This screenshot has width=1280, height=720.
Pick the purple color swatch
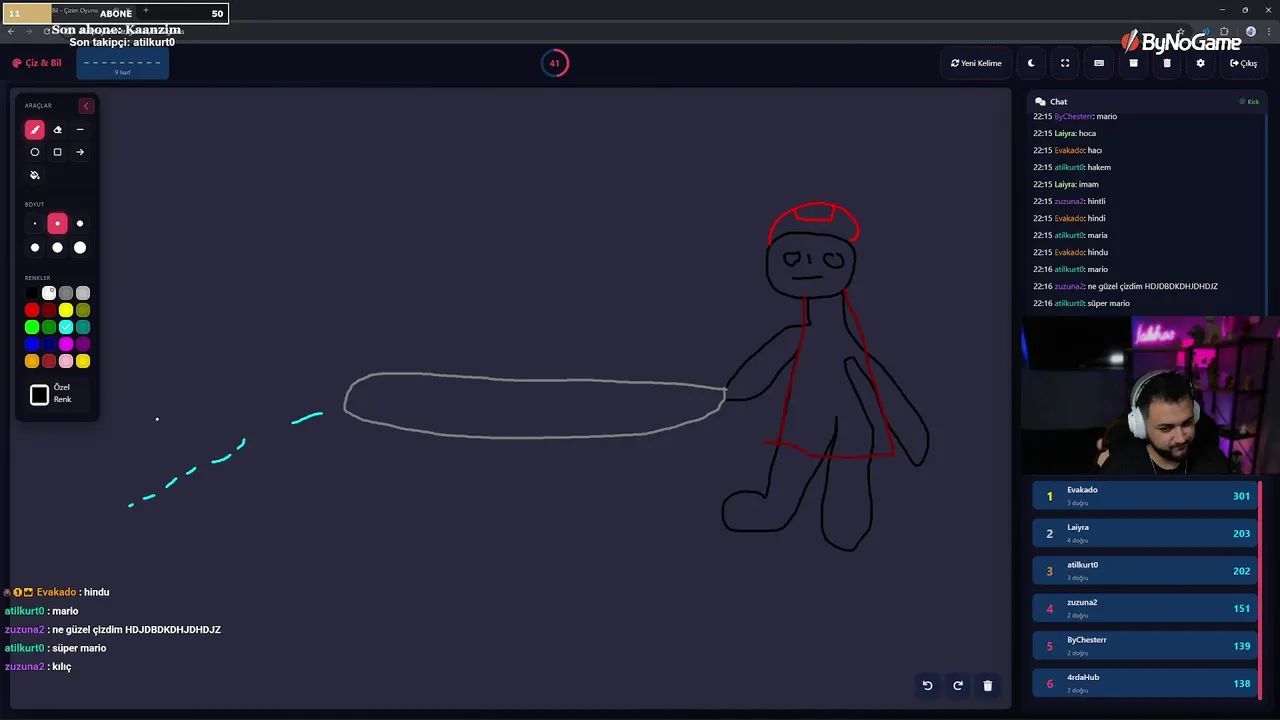(83, 344)
